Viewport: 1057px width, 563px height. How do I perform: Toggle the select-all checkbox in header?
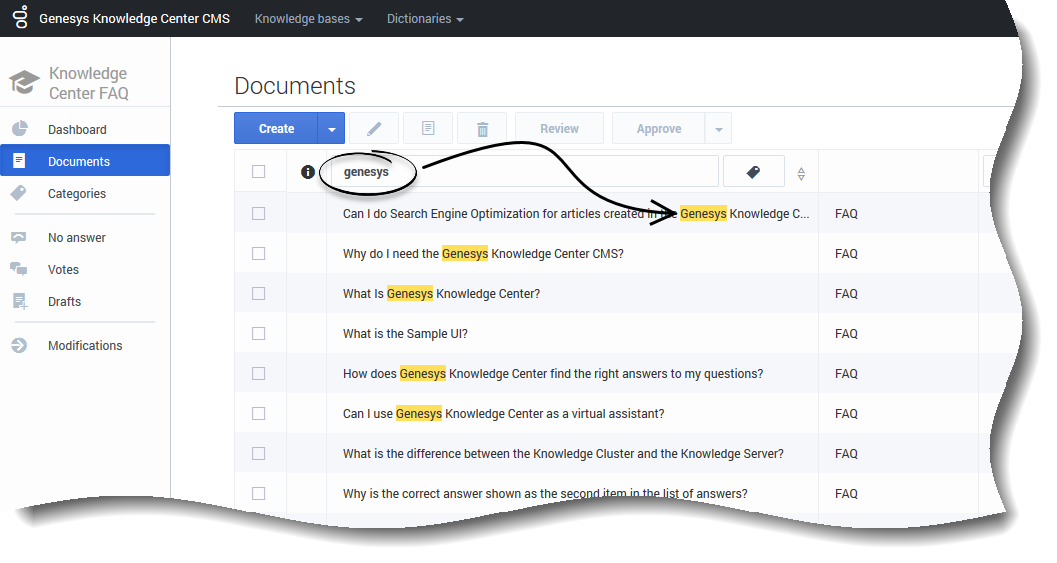(x=259, y=172)
